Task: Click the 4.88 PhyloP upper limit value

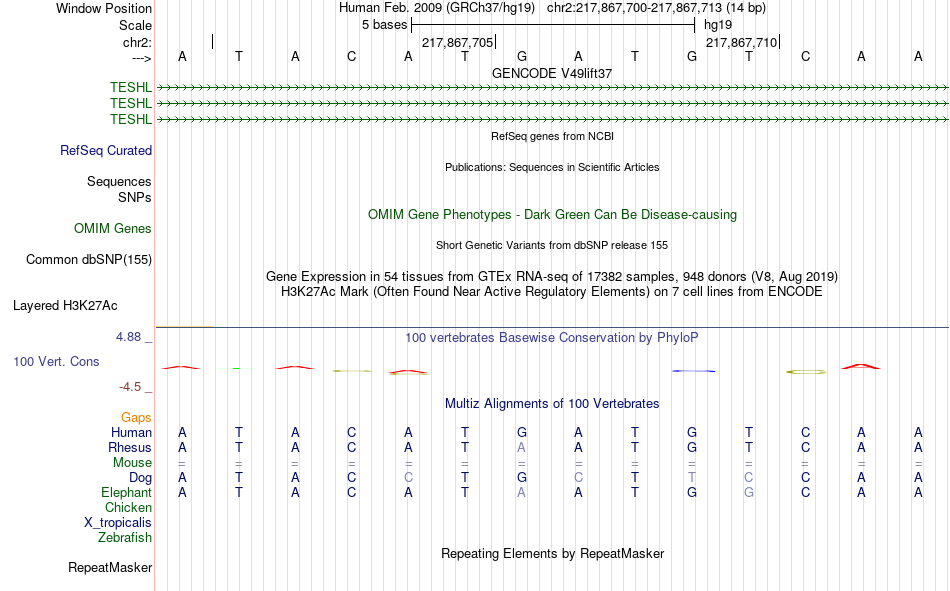Action: (128, 337)
